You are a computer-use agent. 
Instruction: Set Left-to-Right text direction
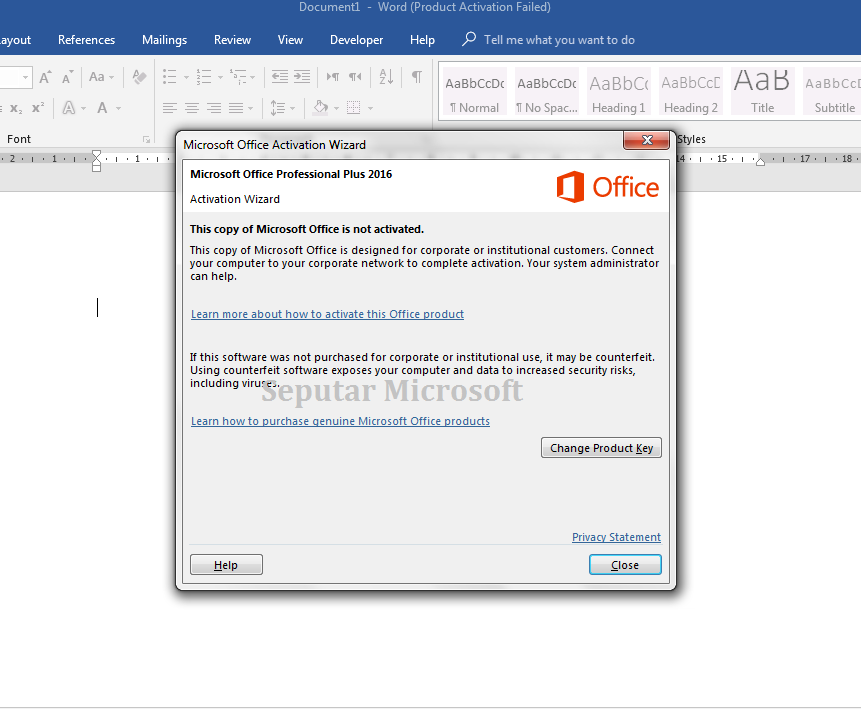[333, 77]
